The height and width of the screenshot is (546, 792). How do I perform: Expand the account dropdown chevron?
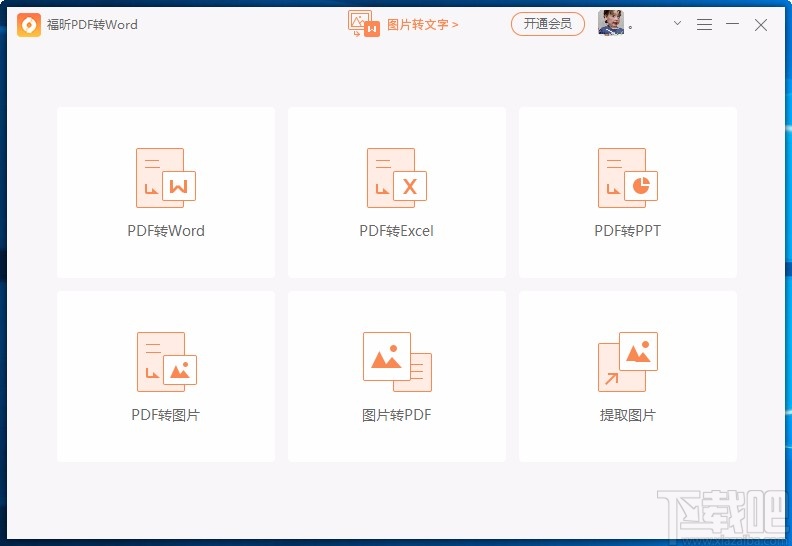[677, 23]
